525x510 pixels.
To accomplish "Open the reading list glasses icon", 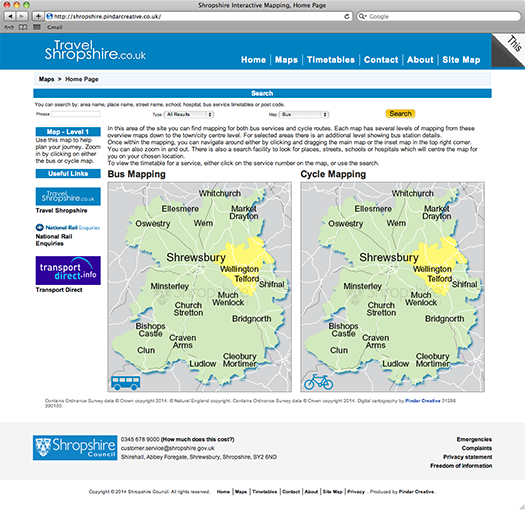I will coord(9,27).
